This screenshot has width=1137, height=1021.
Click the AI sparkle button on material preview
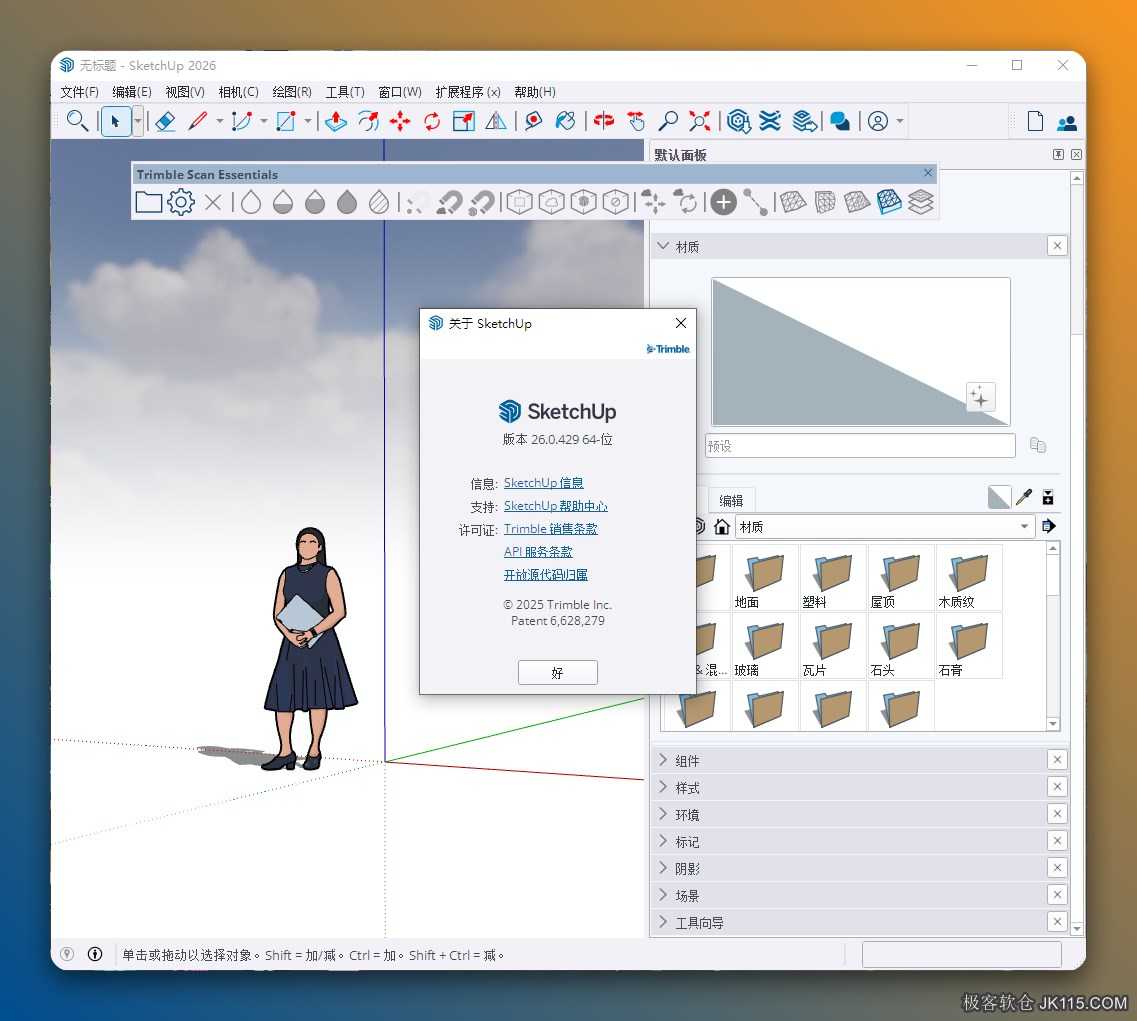[980, 397]
